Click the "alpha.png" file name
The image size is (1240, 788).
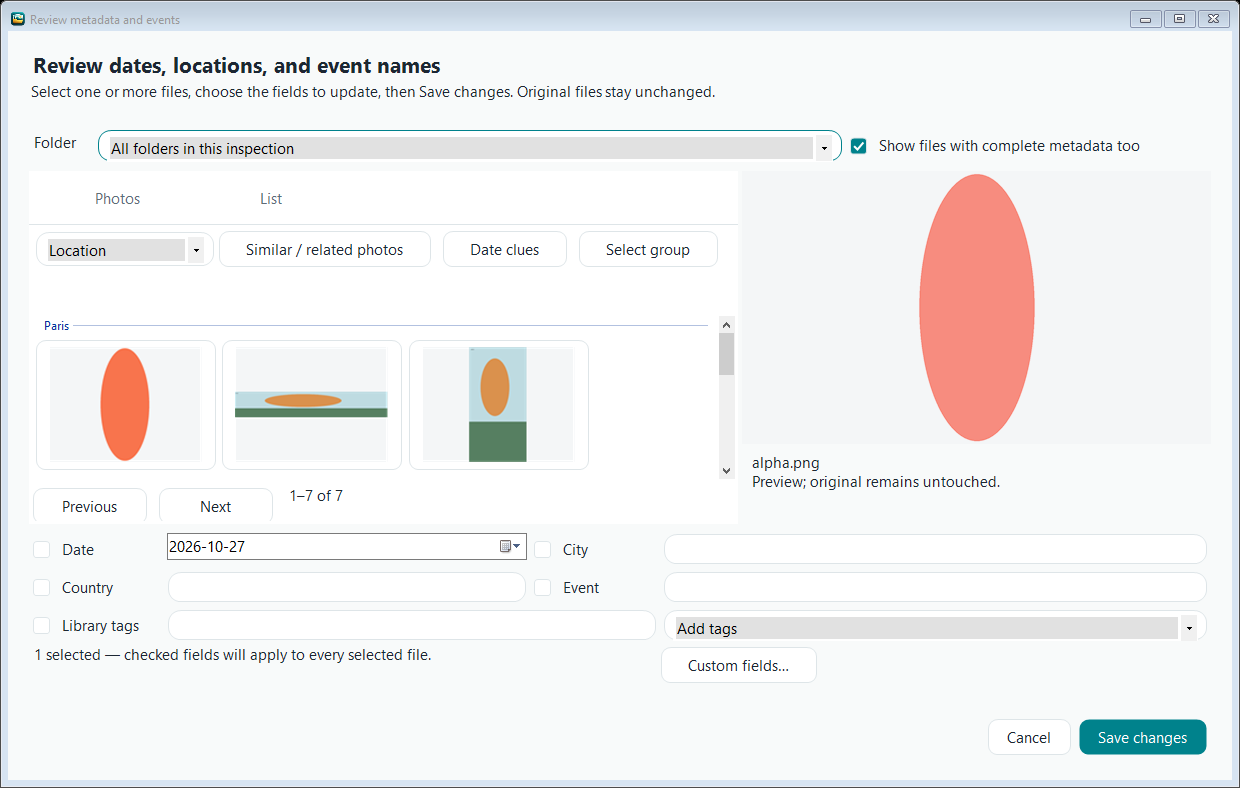786,463
